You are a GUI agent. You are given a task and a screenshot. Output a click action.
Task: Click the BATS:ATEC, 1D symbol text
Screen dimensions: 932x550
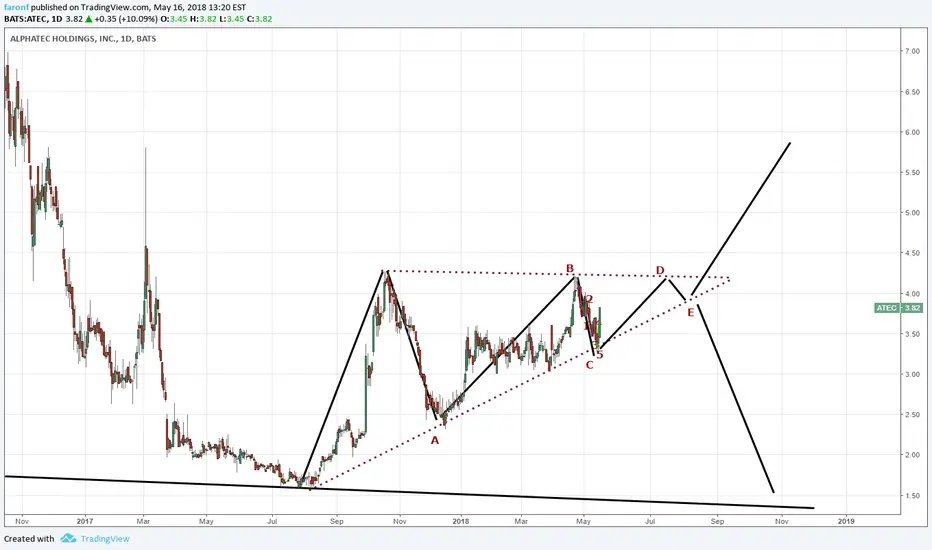click(x=33, y=19)
